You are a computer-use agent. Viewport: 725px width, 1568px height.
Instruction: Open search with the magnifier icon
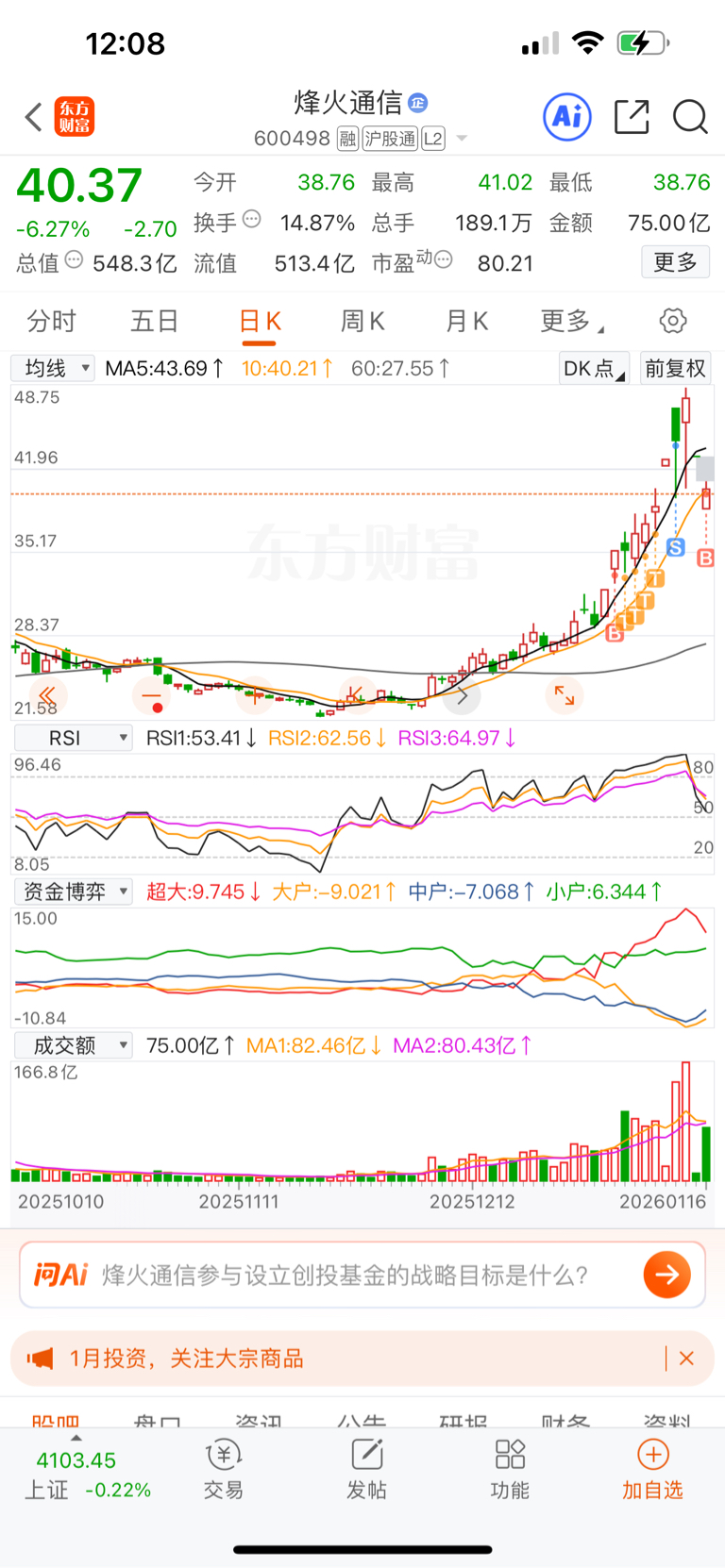pos(690,117)
